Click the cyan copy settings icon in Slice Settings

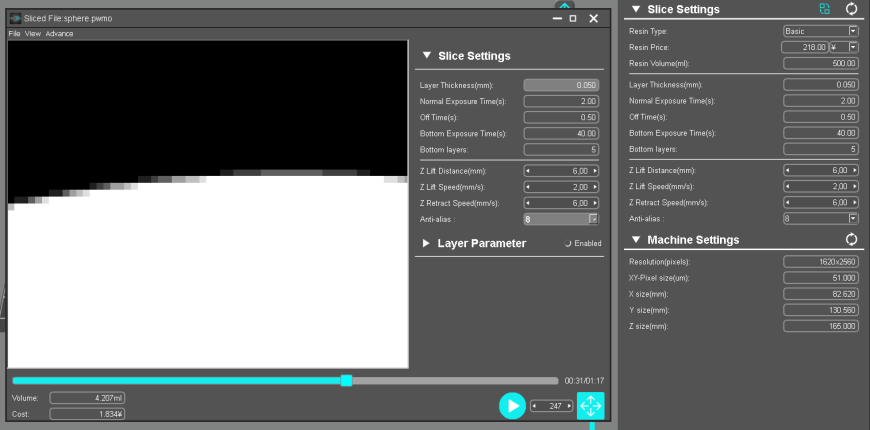click(825, 9)
